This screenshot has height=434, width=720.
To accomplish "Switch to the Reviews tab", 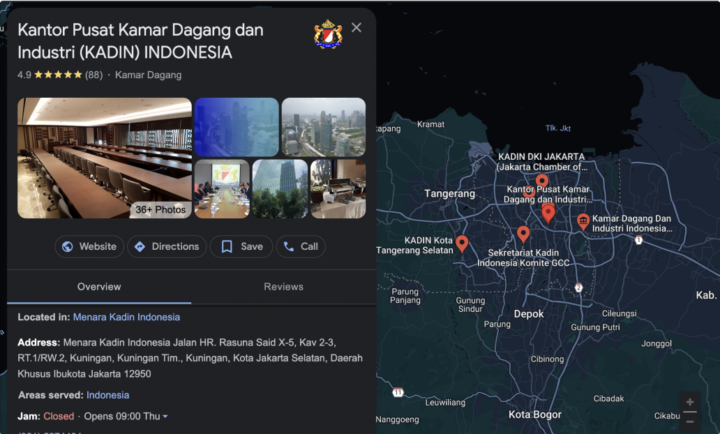I will (x=283, y=287).
